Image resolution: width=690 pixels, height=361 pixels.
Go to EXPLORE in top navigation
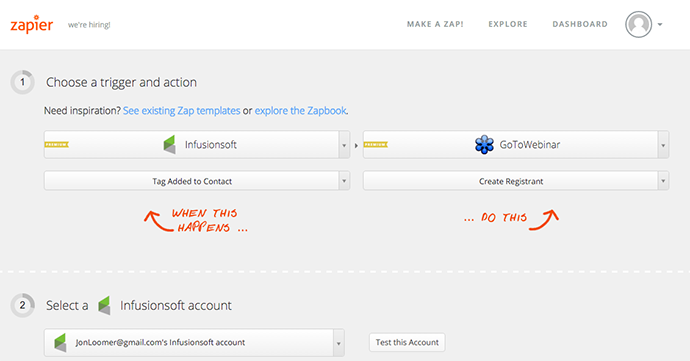pos(508,24)
